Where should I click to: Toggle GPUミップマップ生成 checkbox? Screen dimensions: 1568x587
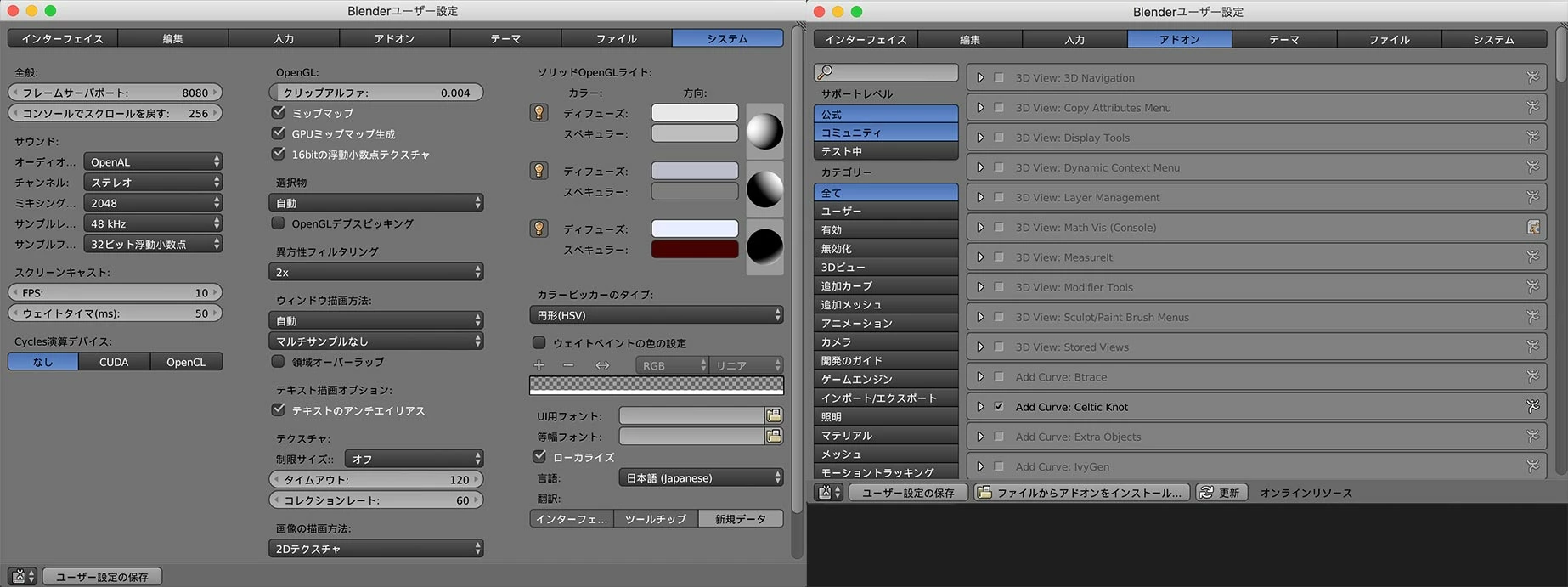tap(278, 133)
